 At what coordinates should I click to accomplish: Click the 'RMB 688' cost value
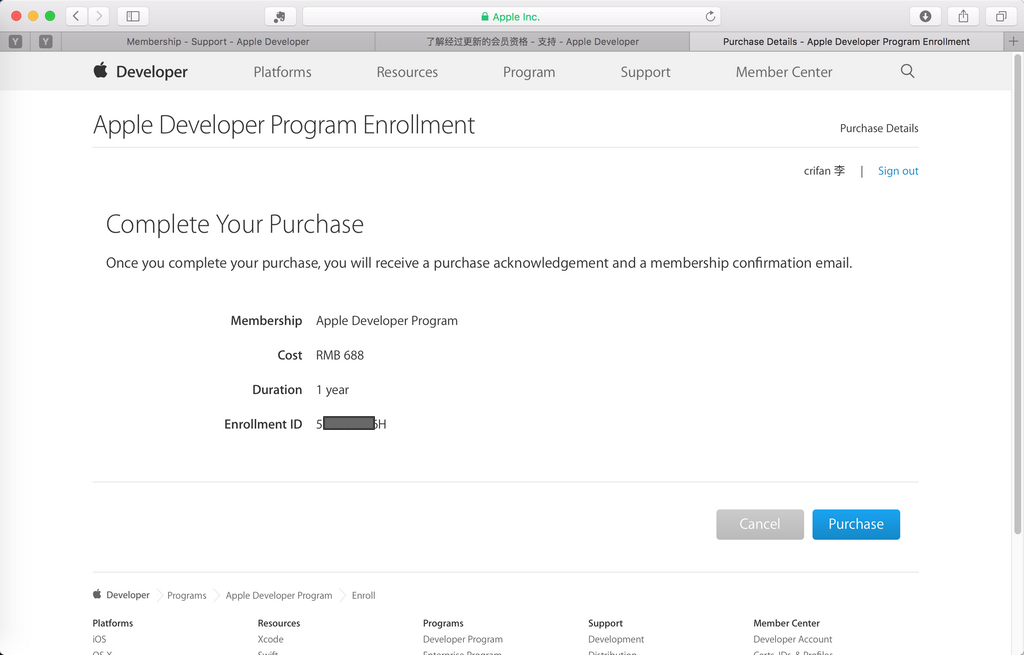pyautogui.click(x=340, y=355)
